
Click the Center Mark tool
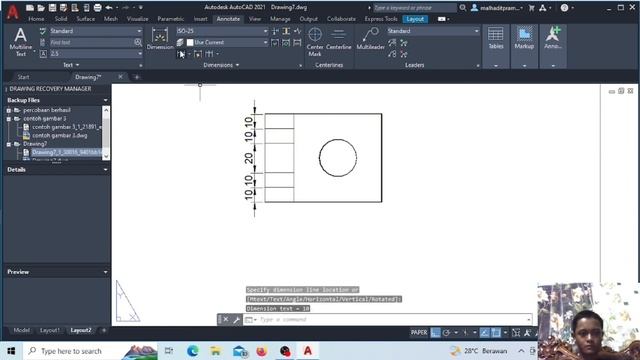point(315,41)
